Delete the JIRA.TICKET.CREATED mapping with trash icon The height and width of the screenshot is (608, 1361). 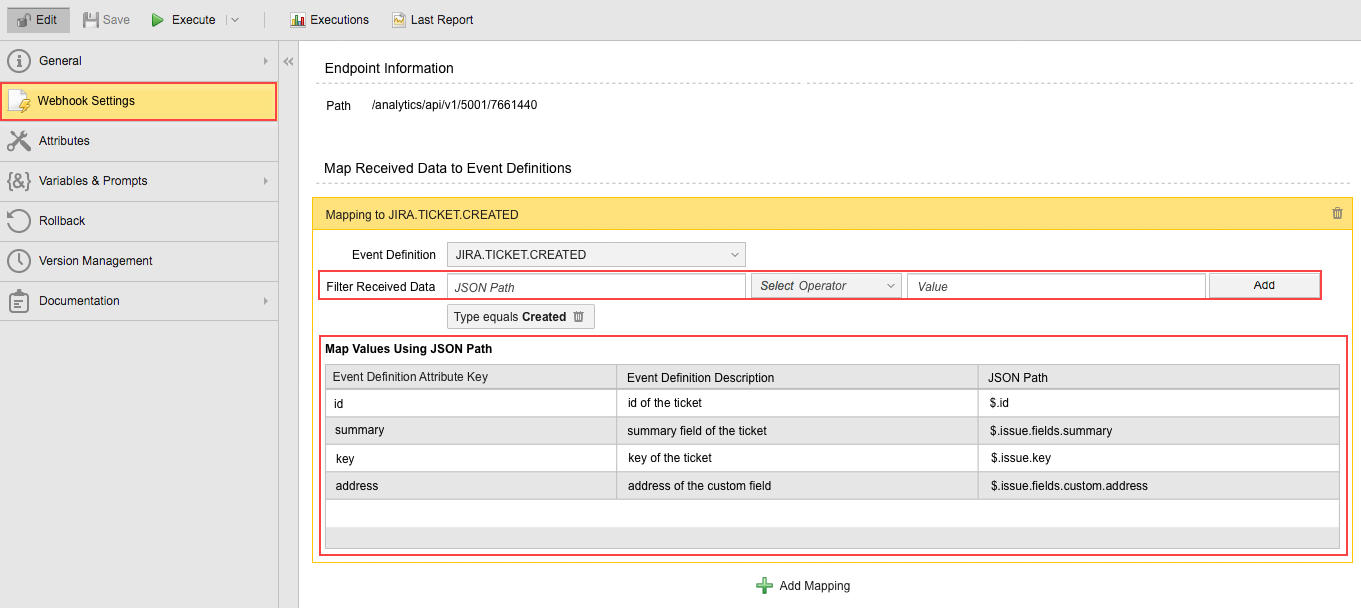[x=1337, y=213]
